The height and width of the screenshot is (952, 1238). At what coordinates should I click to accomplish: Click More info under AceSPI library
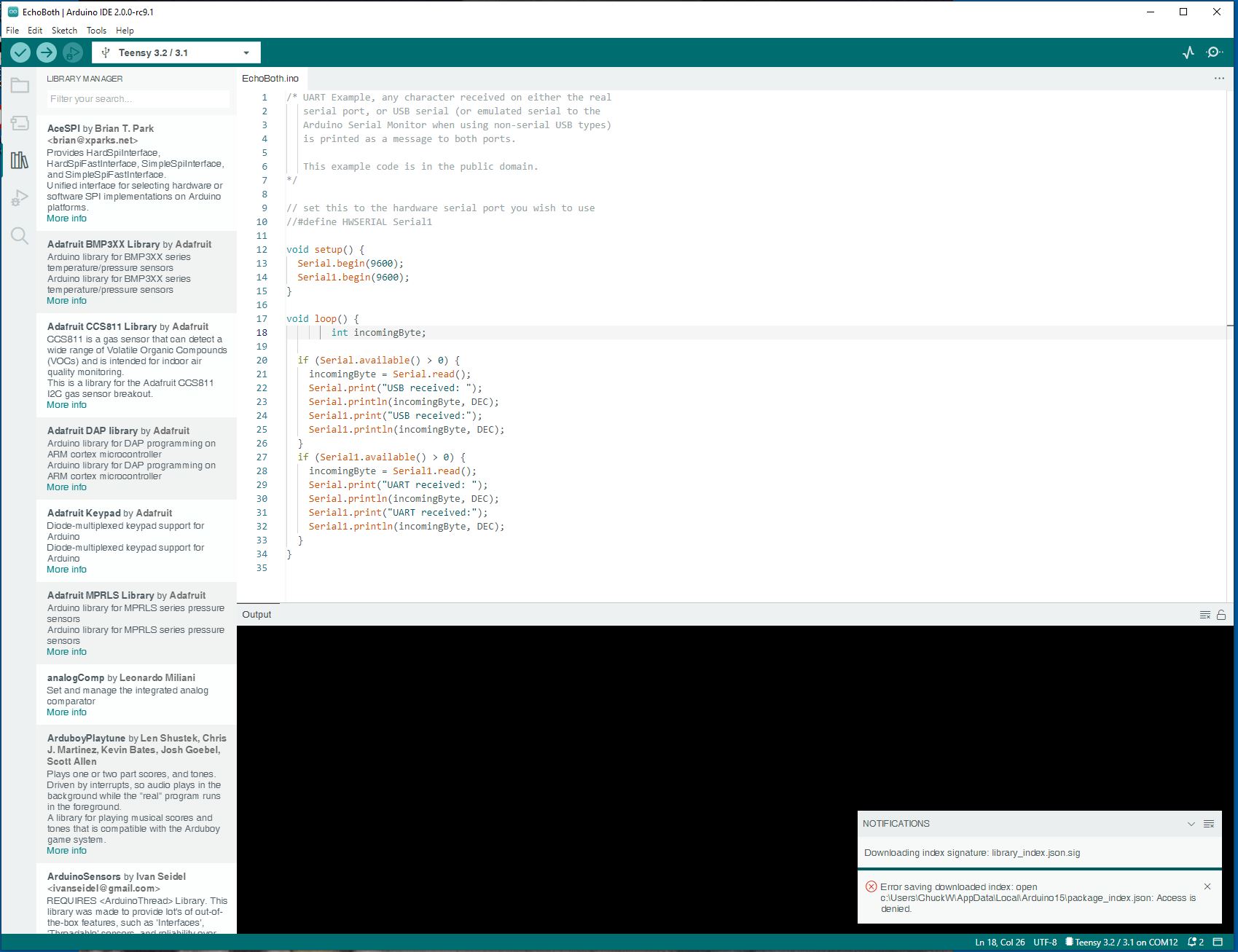click(x=66, y=218)
